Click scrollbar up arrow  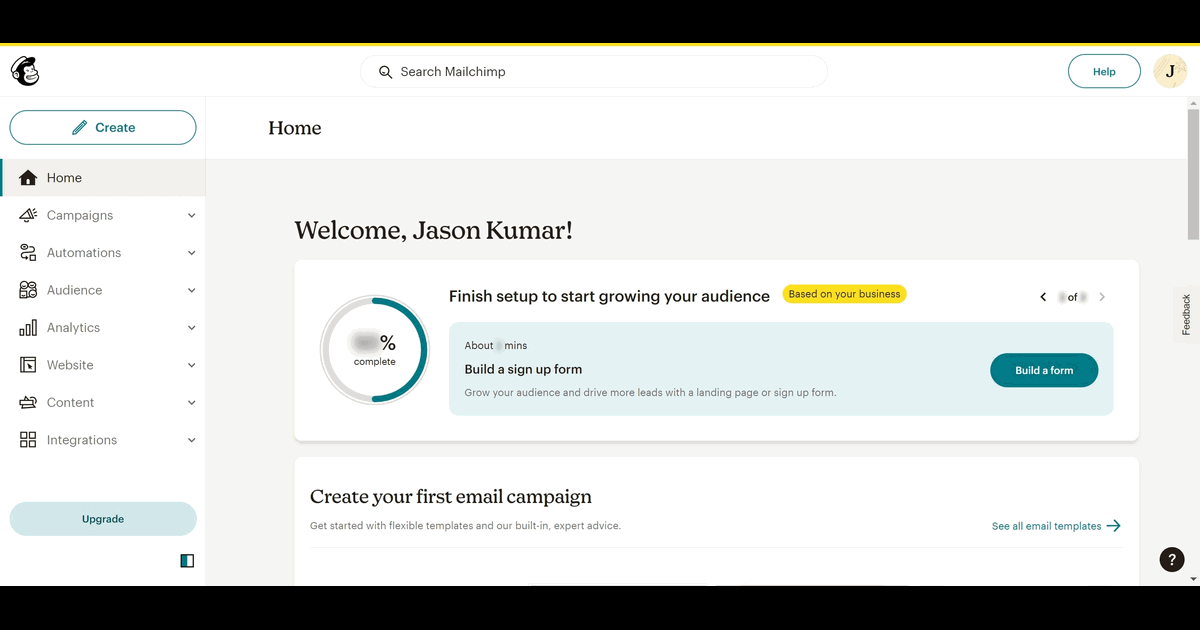click(x=1193, y=102)
